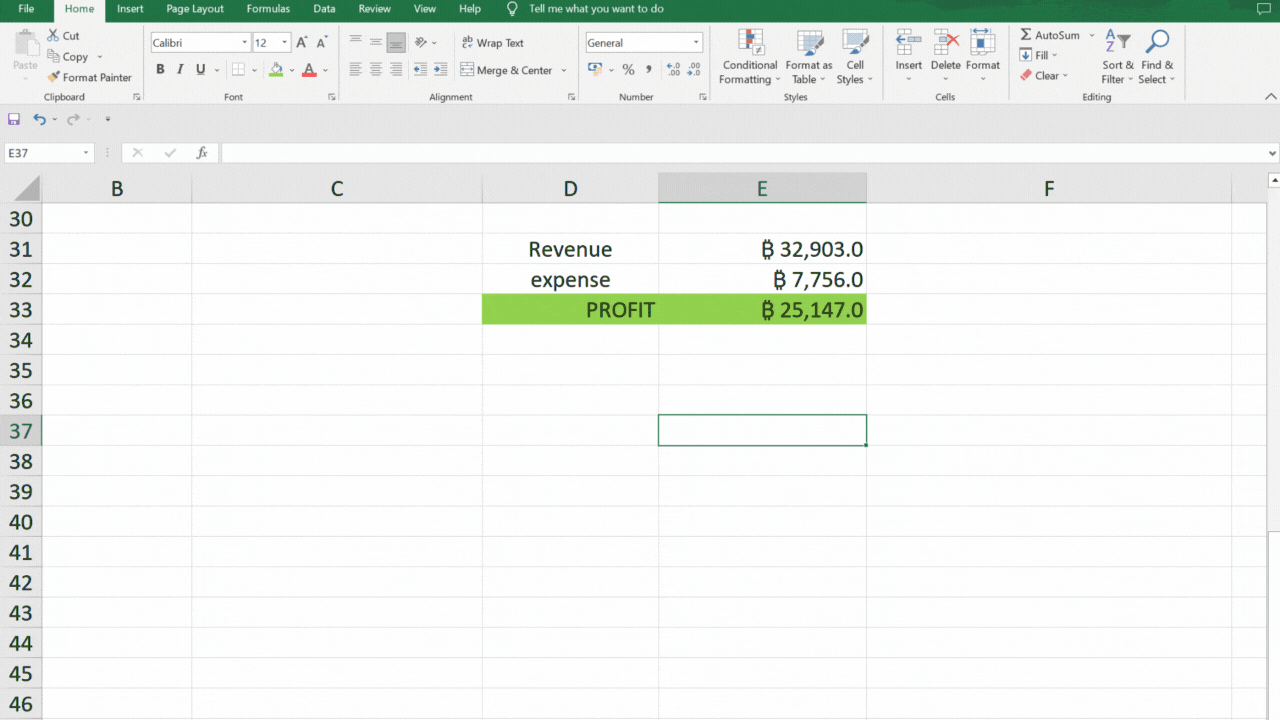Expand the formula bar
Screen dimensions: 1280x720
pyautogui.click(x=1272, y=153)
